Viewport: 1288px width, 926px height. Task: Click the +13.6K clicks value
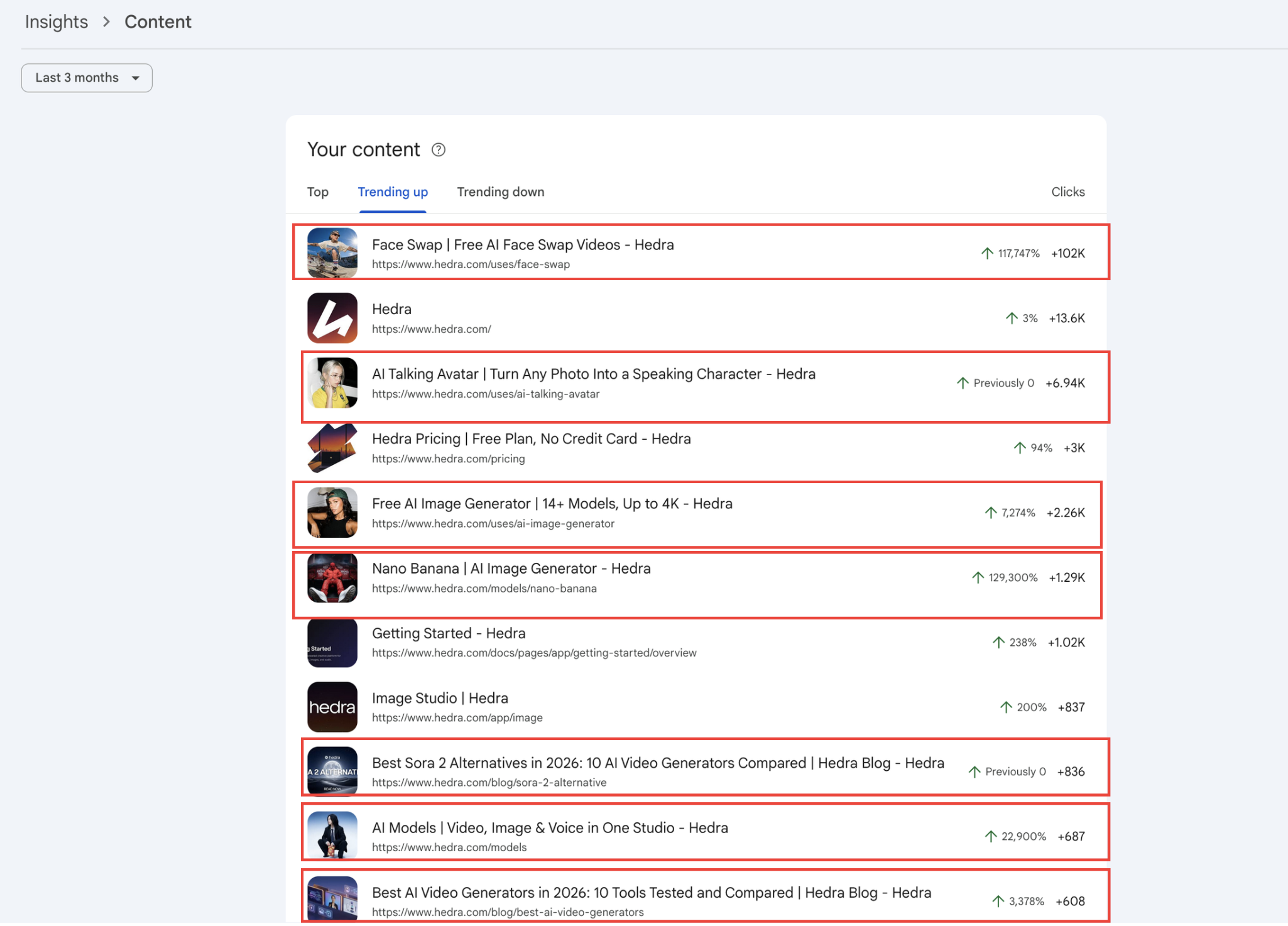tap(1067, 319)
